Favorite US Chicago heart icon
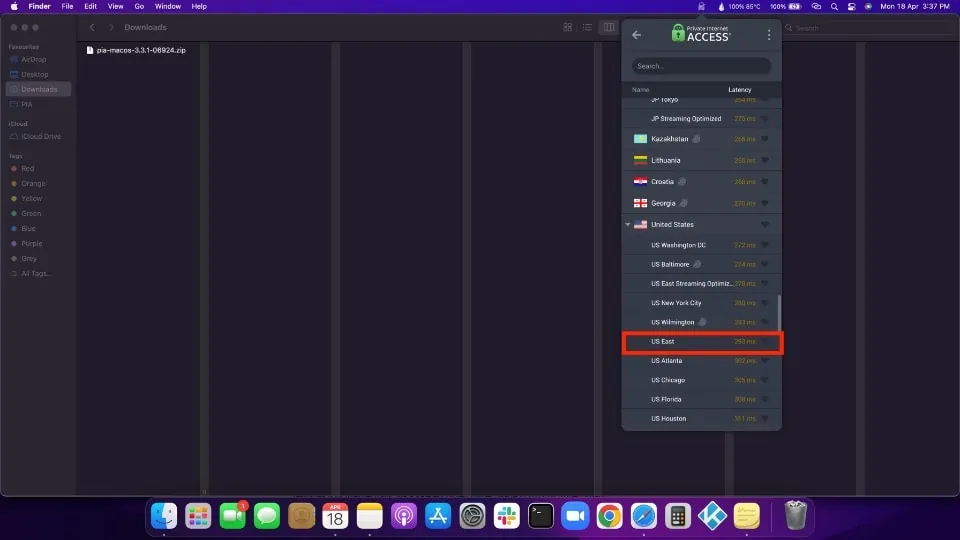The width and height of the screenshot is (960, 540). tap(765, 380)
